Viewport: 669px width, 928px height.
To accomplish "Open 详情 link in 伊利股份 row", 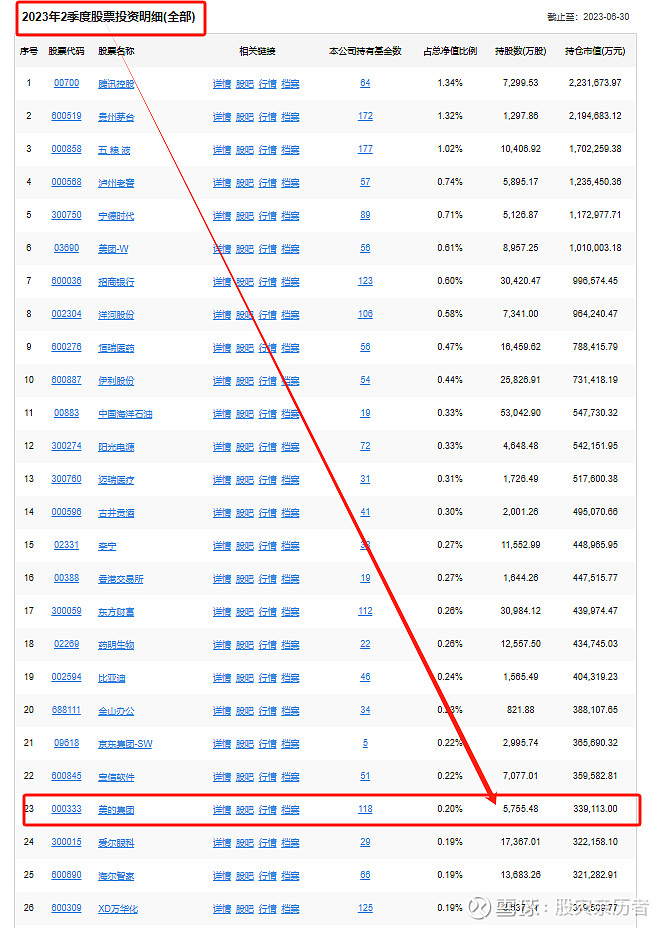I will tap(221, 381).
